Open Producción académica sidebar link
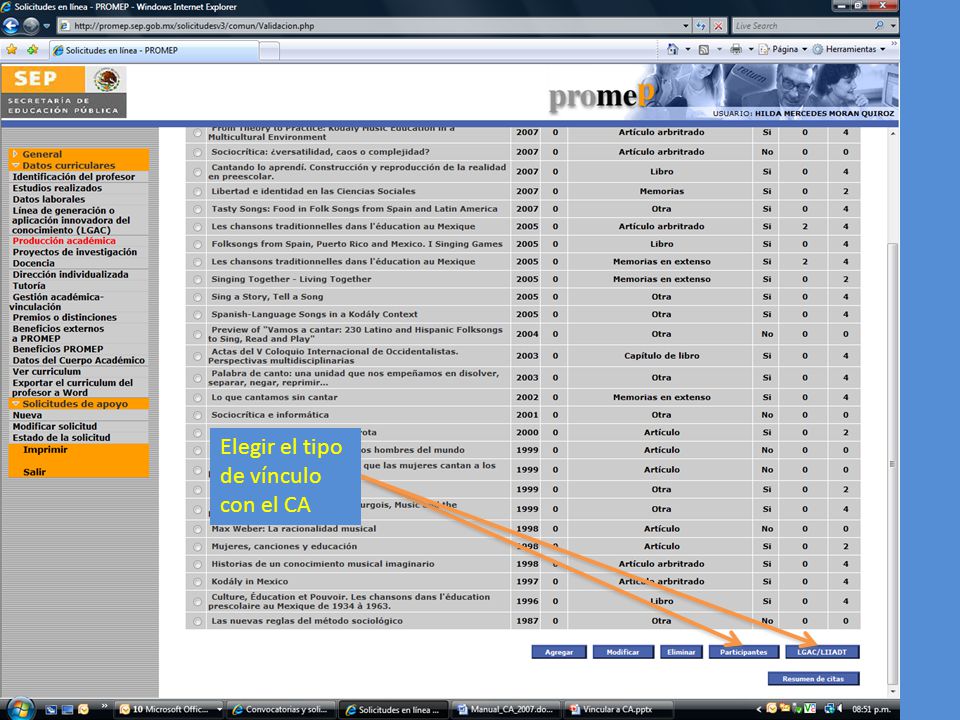960x720 pixels. click(64, 241)
